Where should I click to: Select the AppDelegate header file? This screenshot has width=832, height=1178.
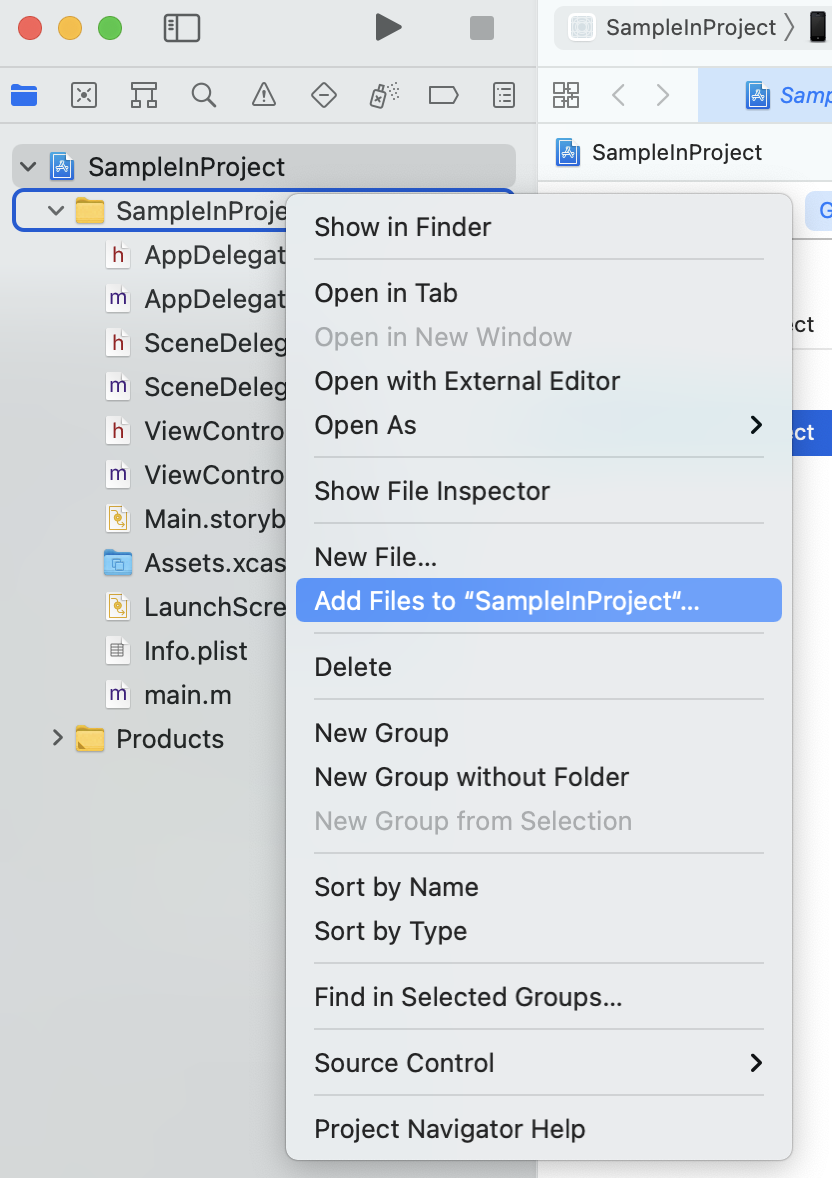[x=195, y=255]
